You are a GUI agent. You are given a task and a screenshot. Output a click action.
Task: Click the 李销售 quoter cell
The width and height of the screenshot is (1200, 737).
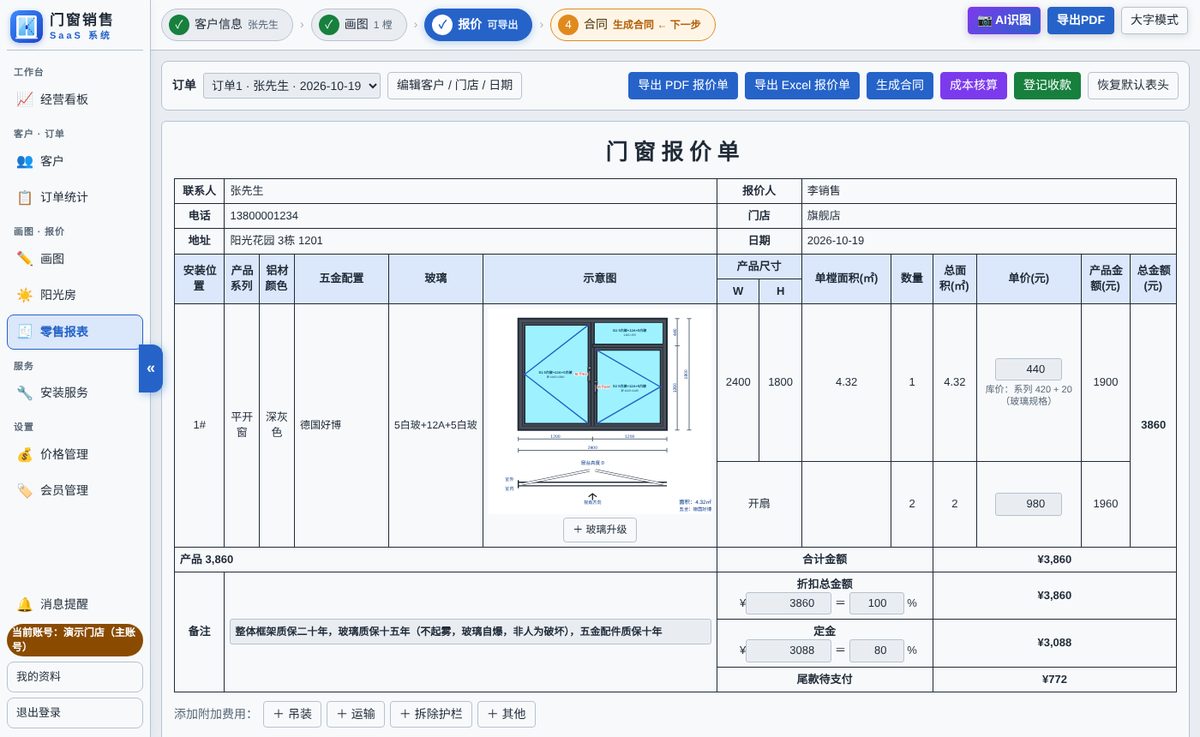click(989, 191)
